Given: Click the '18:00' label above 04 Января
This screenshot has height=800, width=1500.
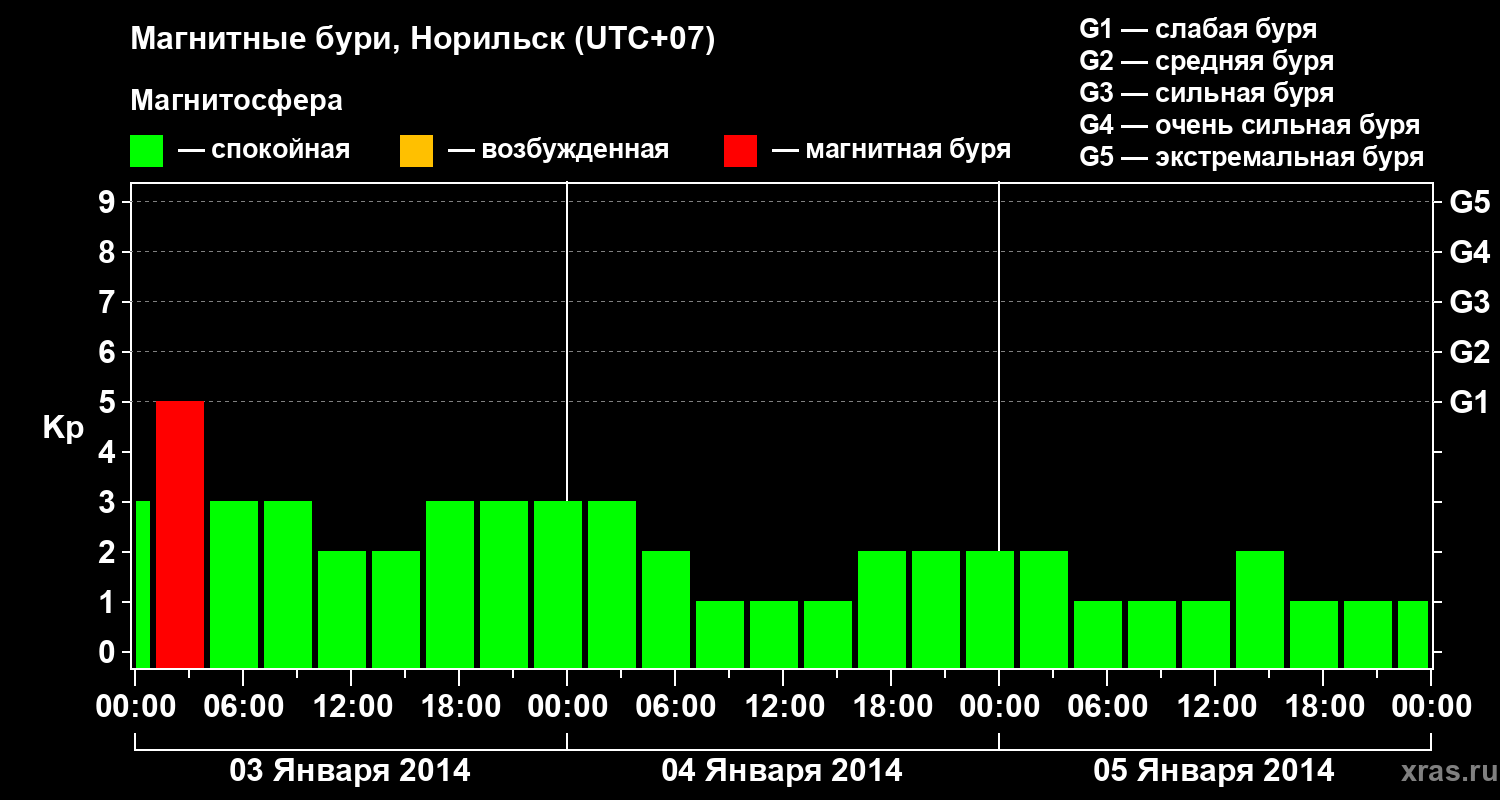Looking at the screenshot, I should point(891,707).
